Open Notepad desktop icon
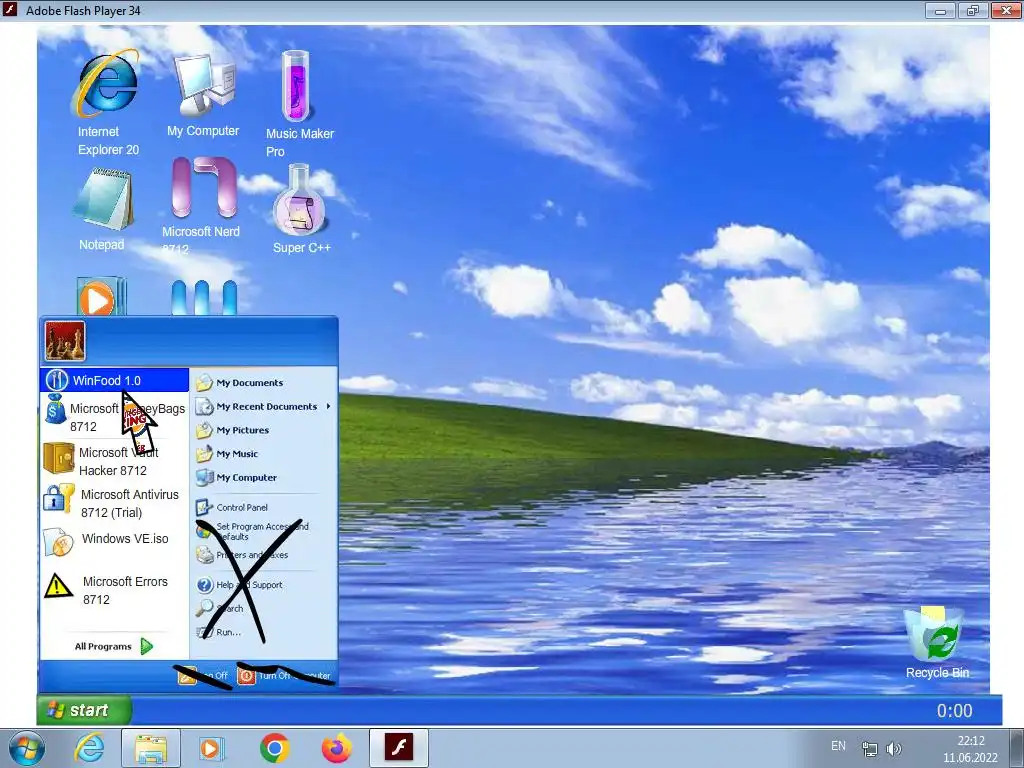This screenshot has width=1024, height=768. click(x=102, y=209)
